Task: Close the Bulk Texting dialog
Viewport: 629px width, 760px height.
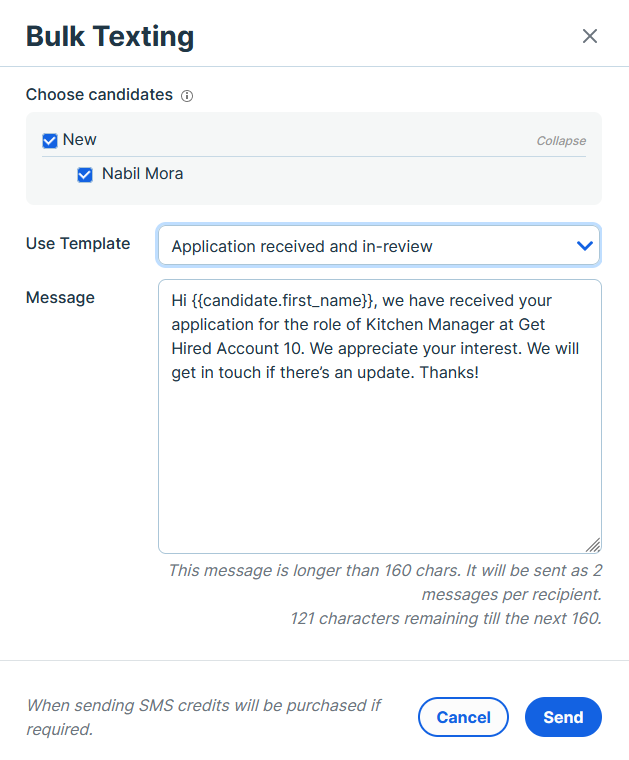Action: click(589, 36)
